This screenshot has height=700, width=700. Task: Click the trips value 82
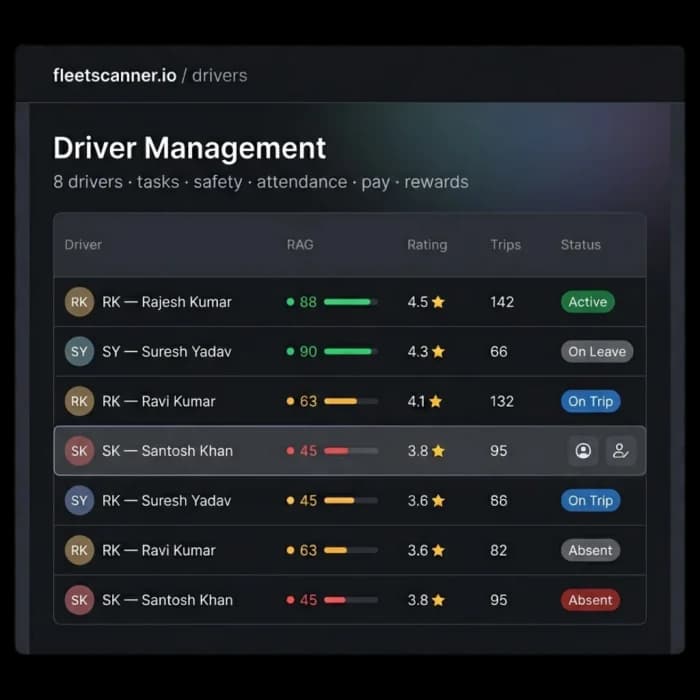pos(499,550)
